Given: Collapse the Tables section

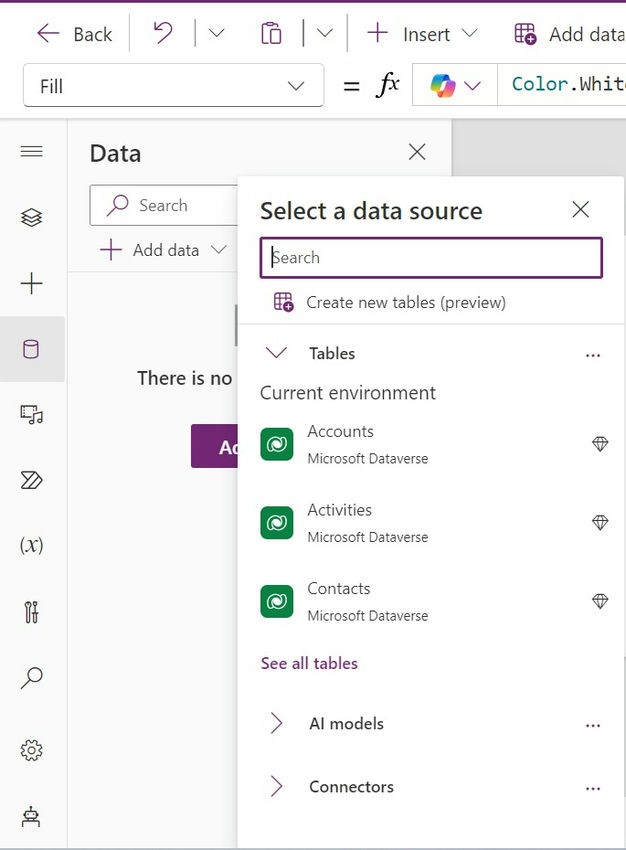Looking at the screenshot, I should click(276, 353).
